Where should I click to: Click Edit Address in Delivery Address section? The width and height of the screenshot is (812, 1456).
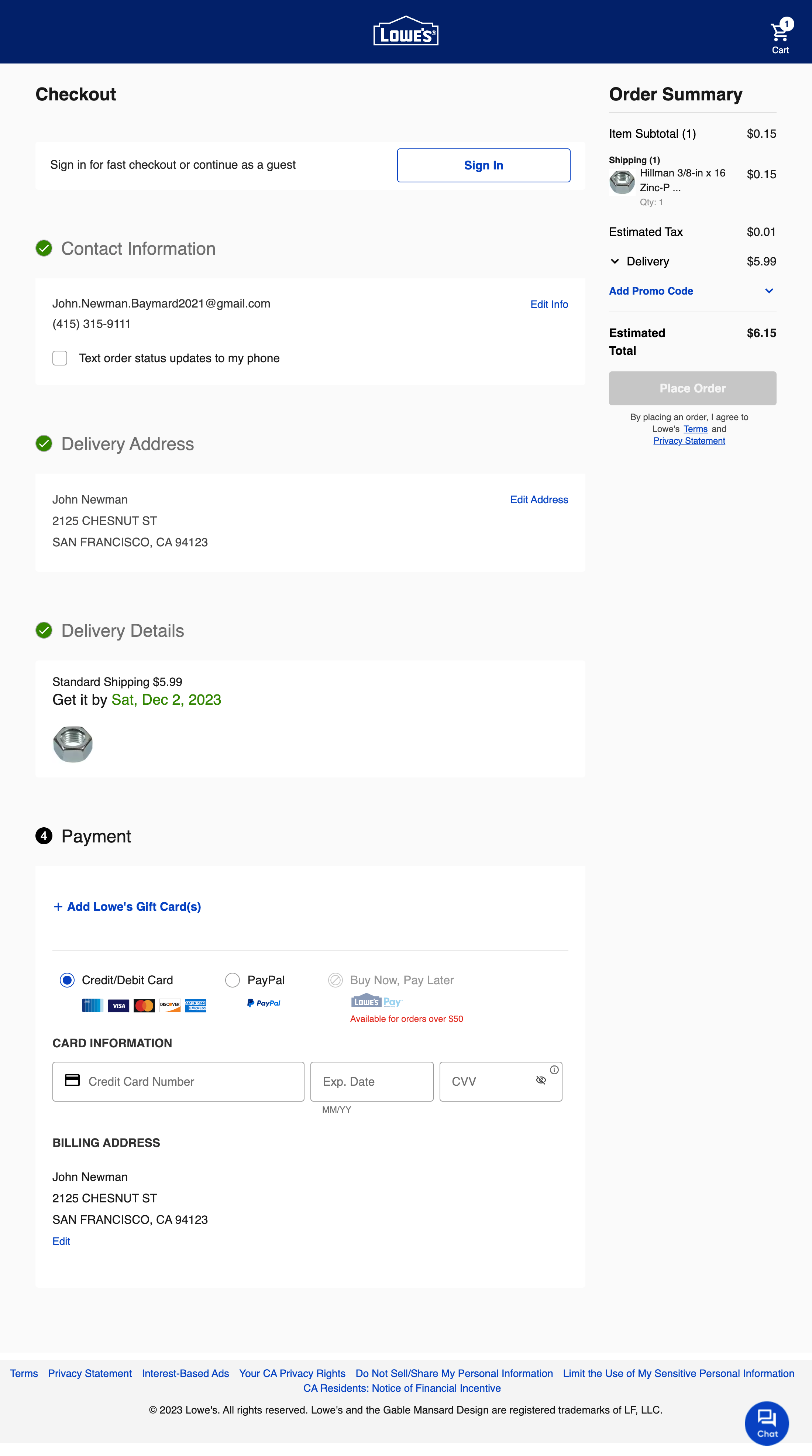tap(539, 499)
